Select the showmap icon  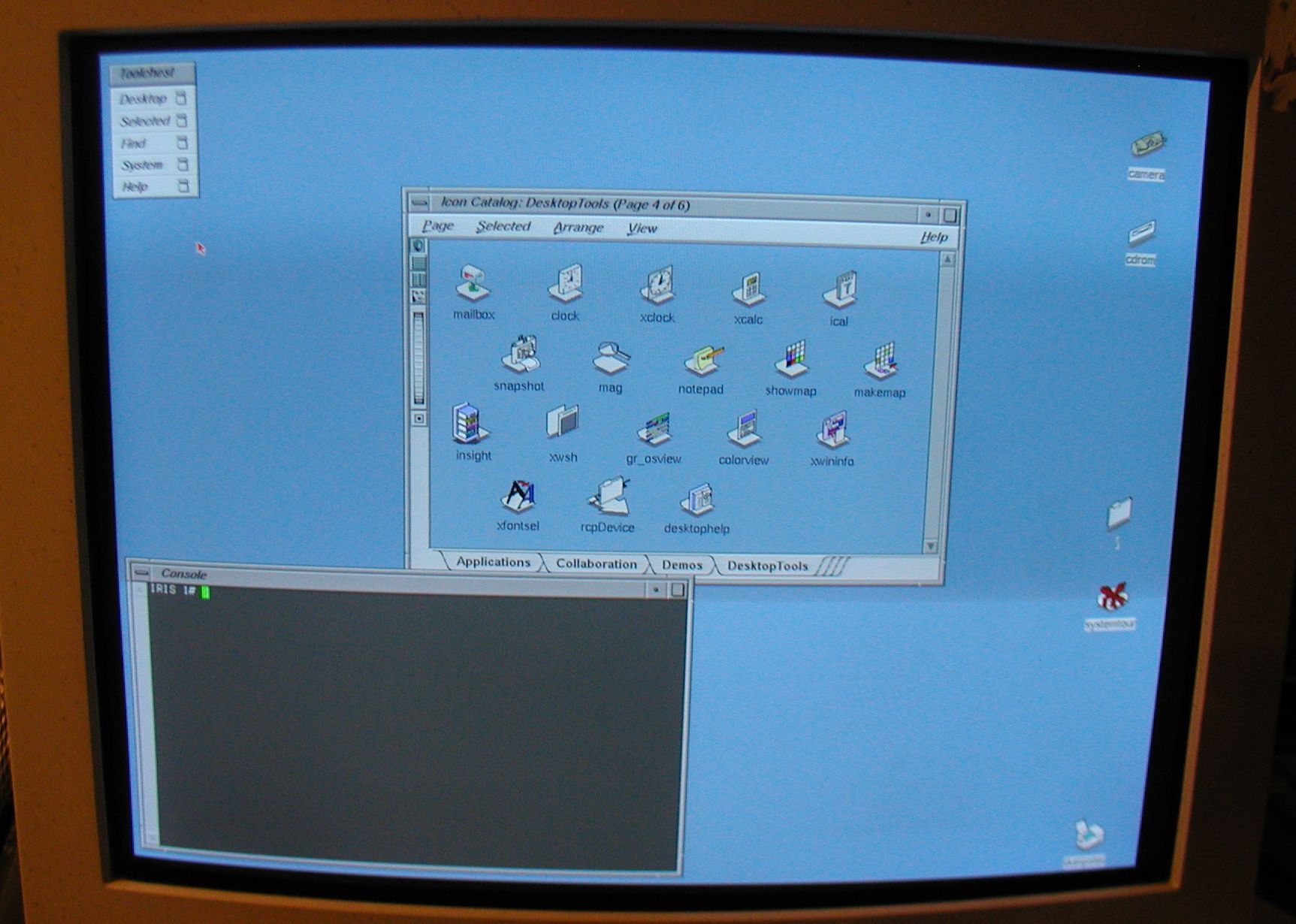792,360
